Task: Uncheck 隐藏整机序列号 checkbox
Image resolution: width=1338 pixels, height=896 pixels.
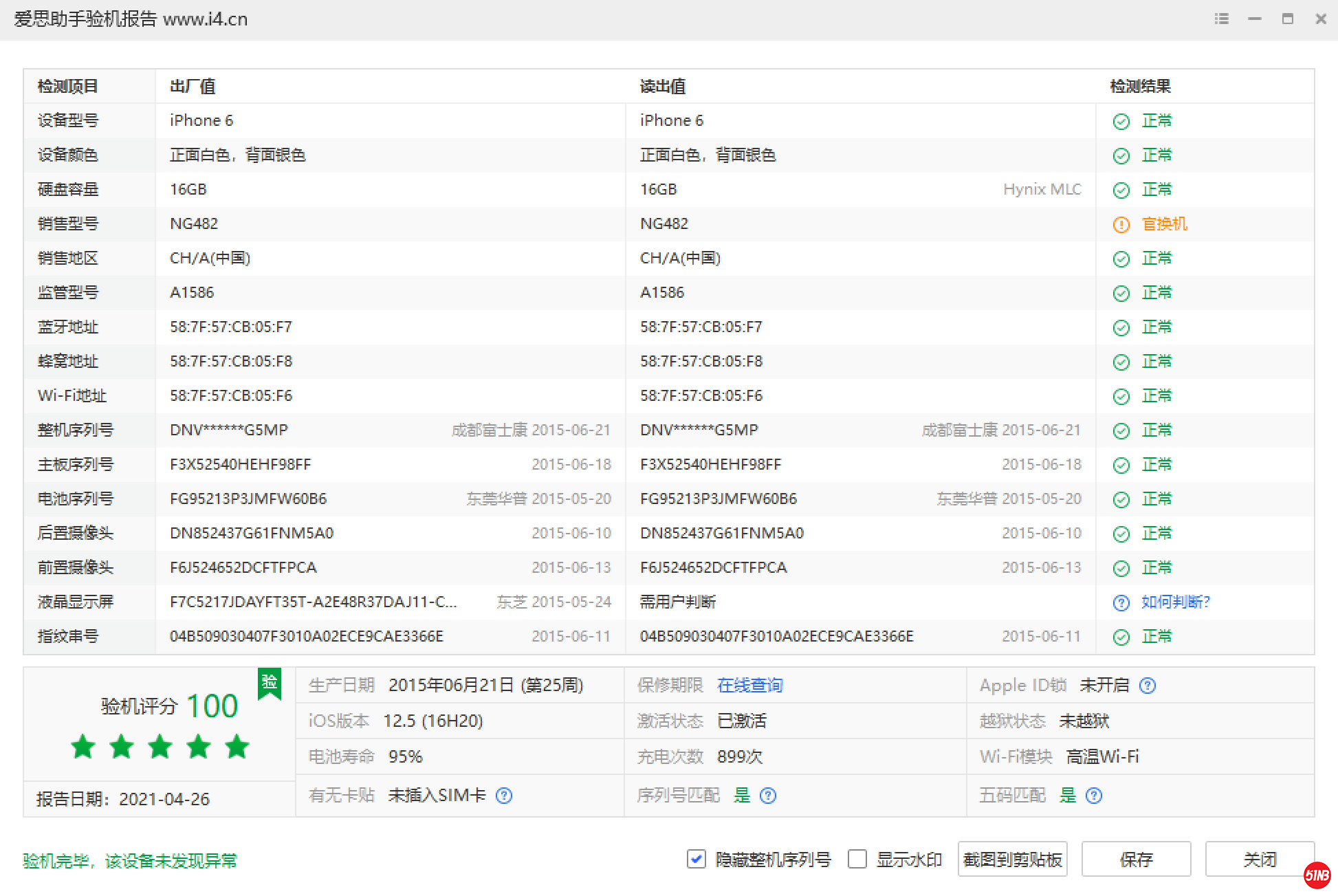Action: tap(696, 859)
